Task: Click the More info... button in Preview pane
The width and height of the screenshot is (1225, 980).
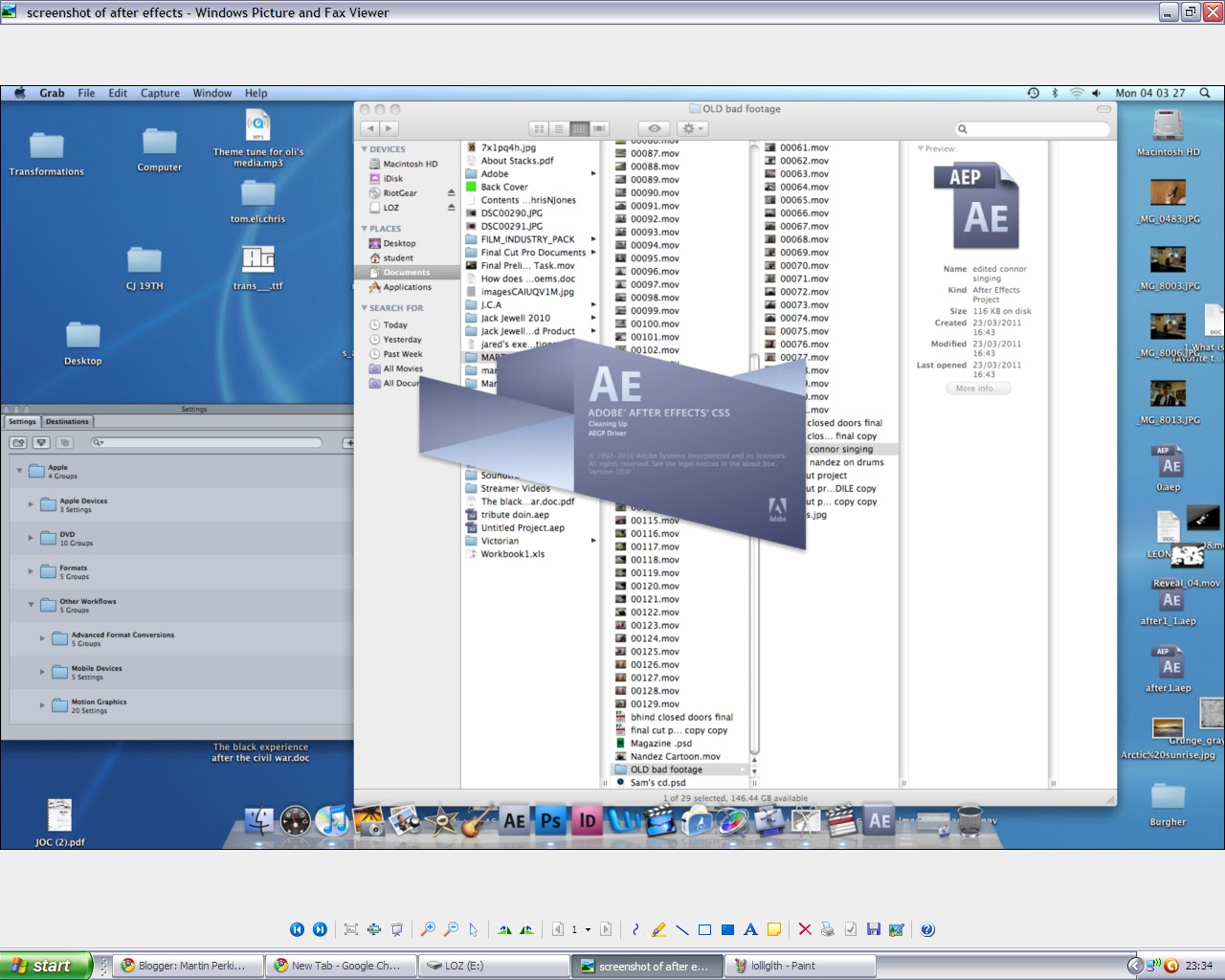Action: (x=978, y=389)
